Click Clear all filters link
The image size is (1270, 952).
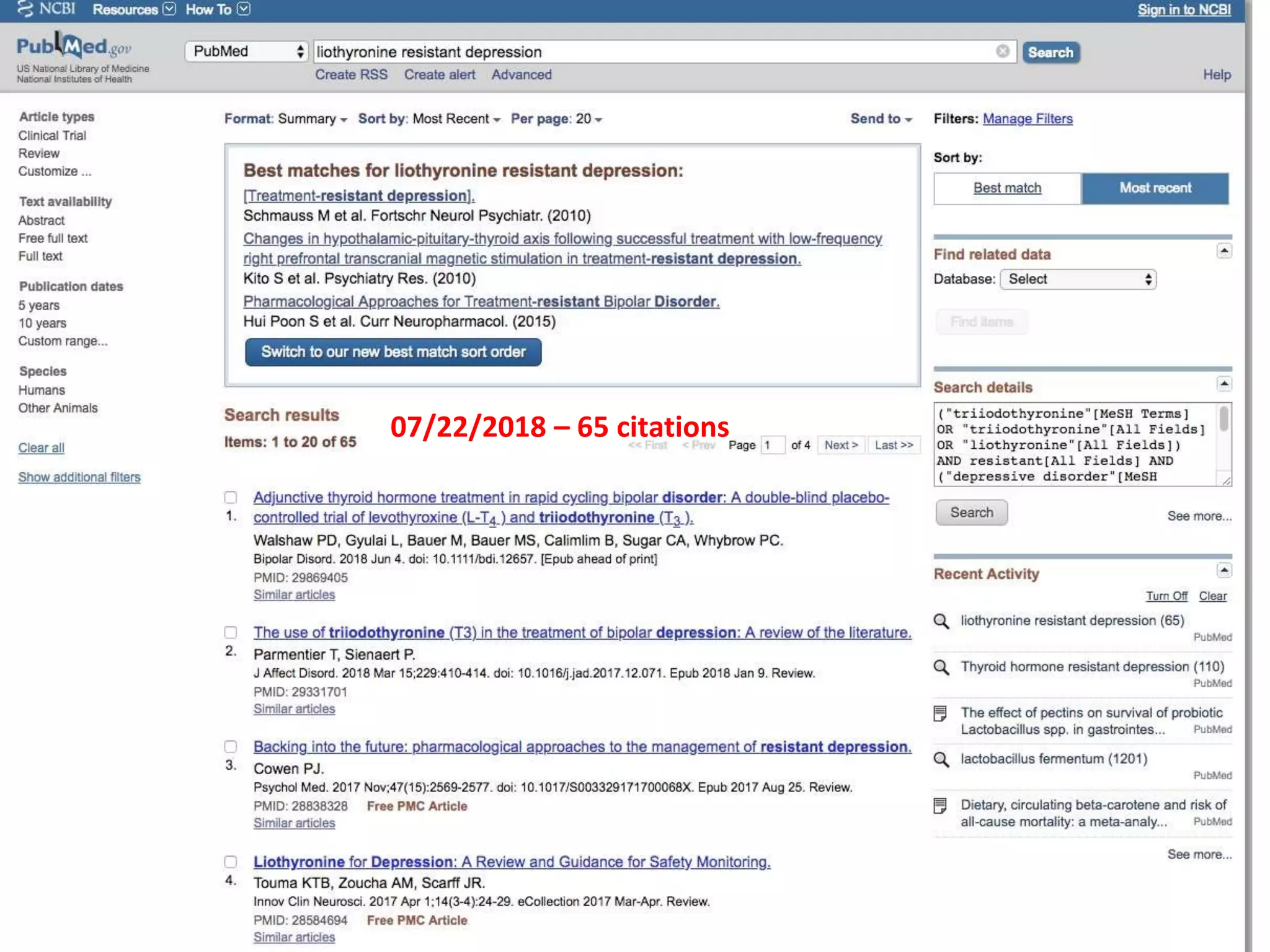coord(41,448)
